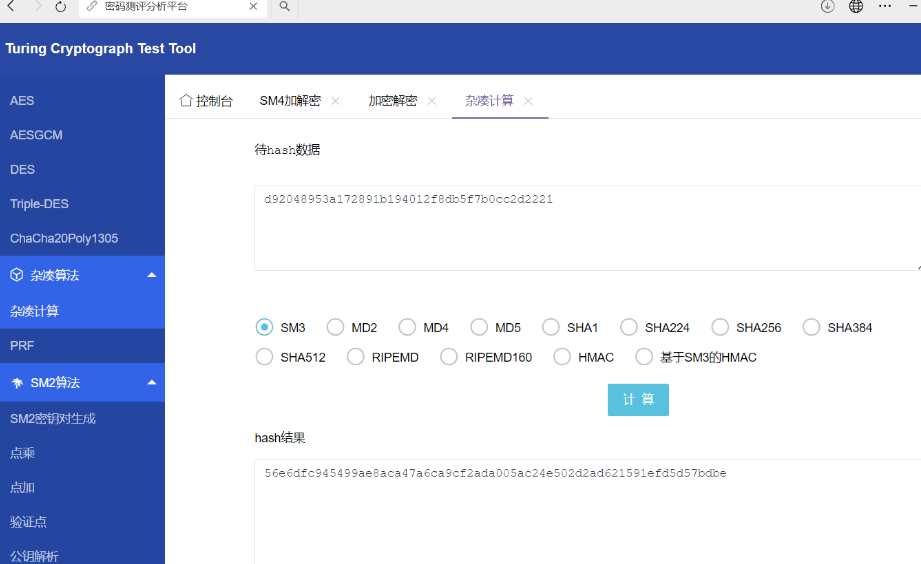This screenshot has height=564, width=921.
Task: Select the SM3 radio button
Action: (264, 327)
